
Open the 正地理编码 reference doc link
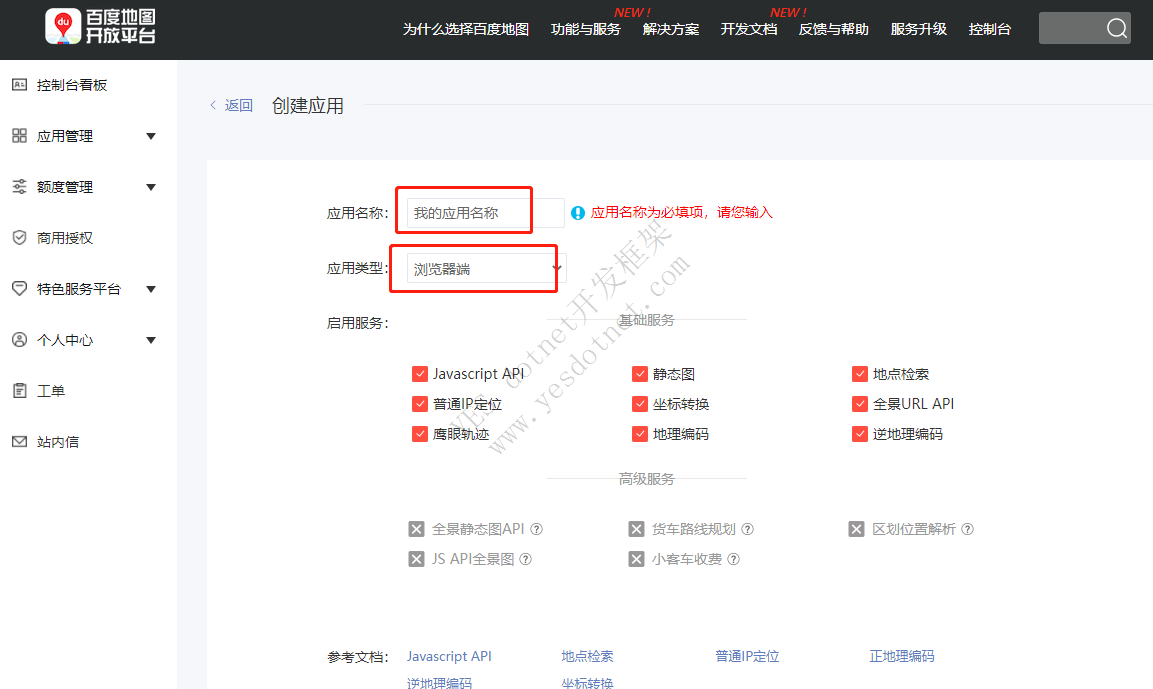click(902, 656)
